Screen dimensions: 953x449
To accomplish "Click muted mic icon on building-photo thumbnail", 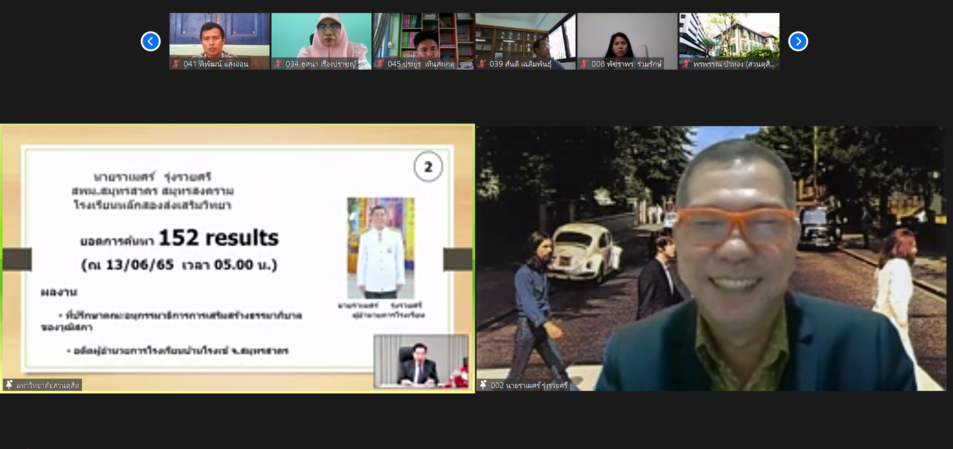I will click(x=686, y=64).
